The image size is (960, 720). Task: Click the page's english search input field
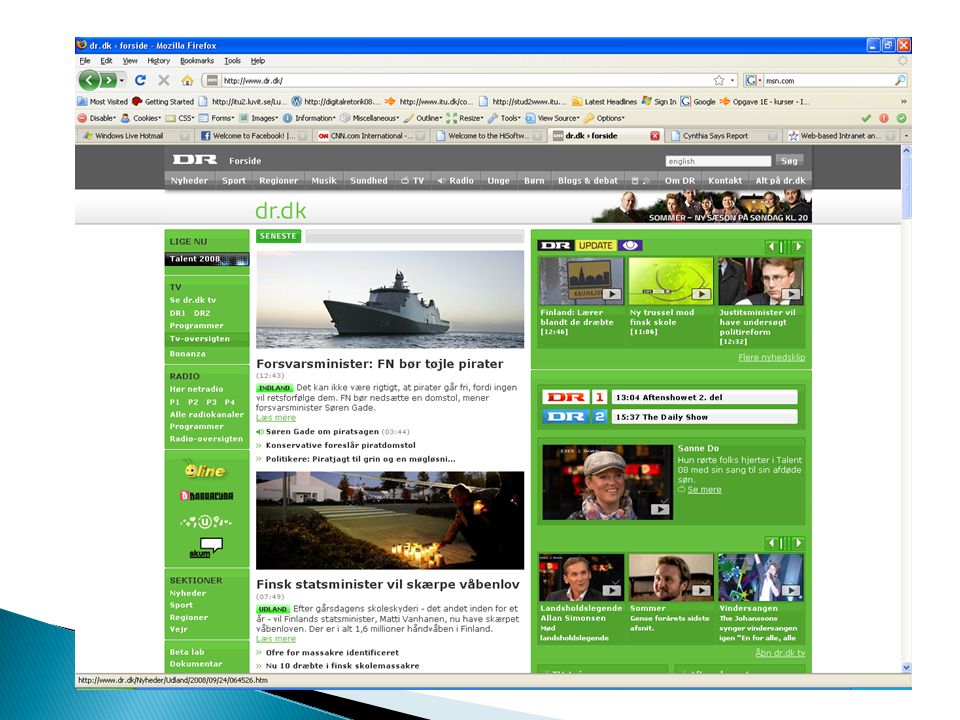pyautogui.click(x=718, y=161)
